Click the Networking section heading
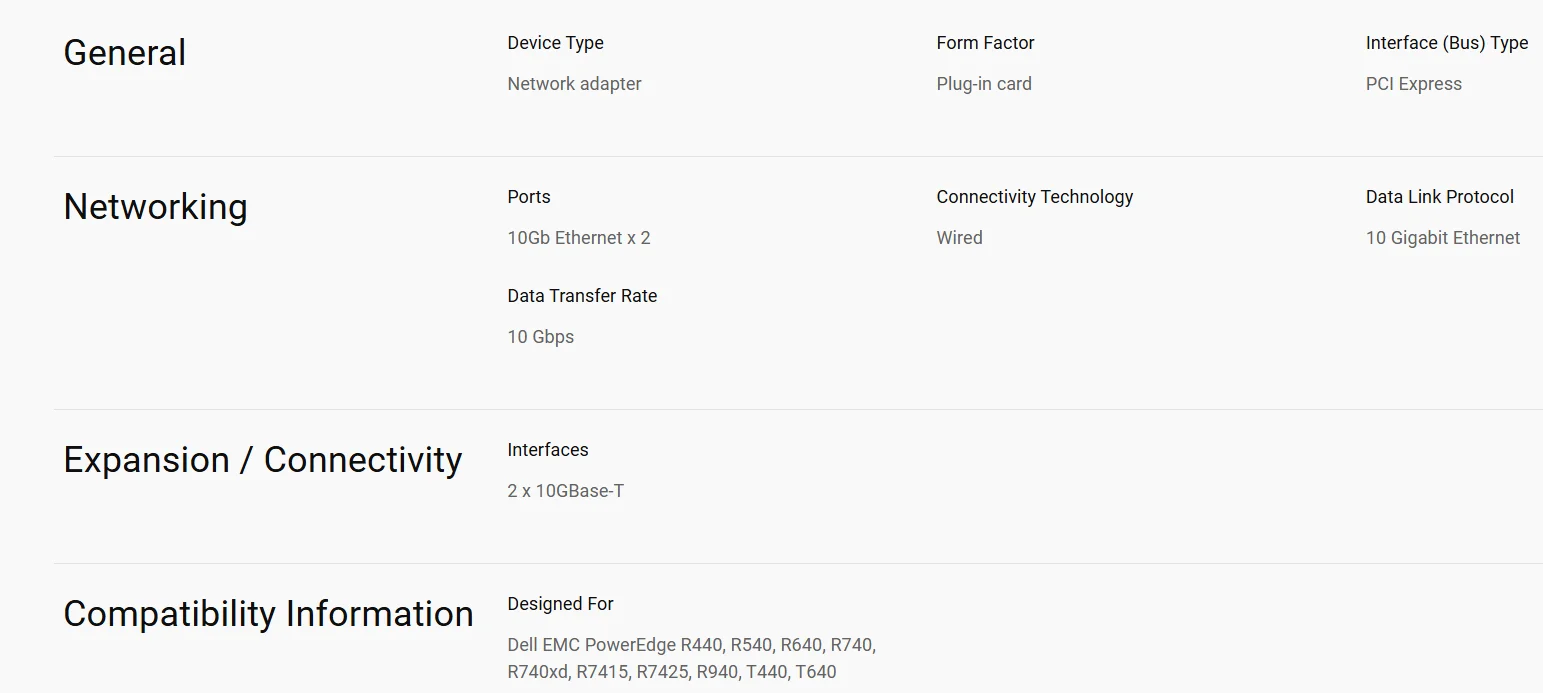Viewport: 1543px width, 693px height. pyautogui.click(x=155, y=207)
